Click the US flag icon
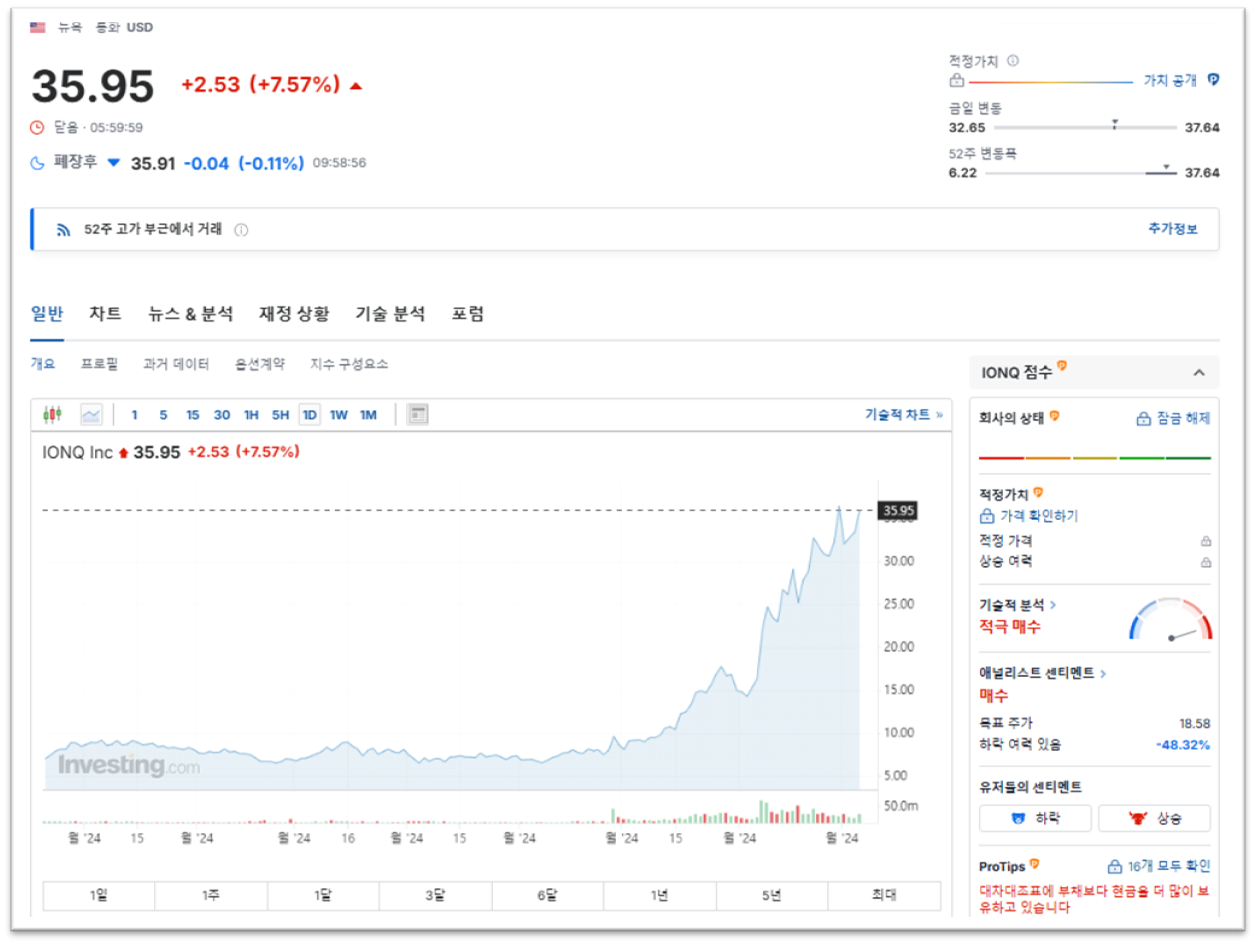 coord(38,27)
